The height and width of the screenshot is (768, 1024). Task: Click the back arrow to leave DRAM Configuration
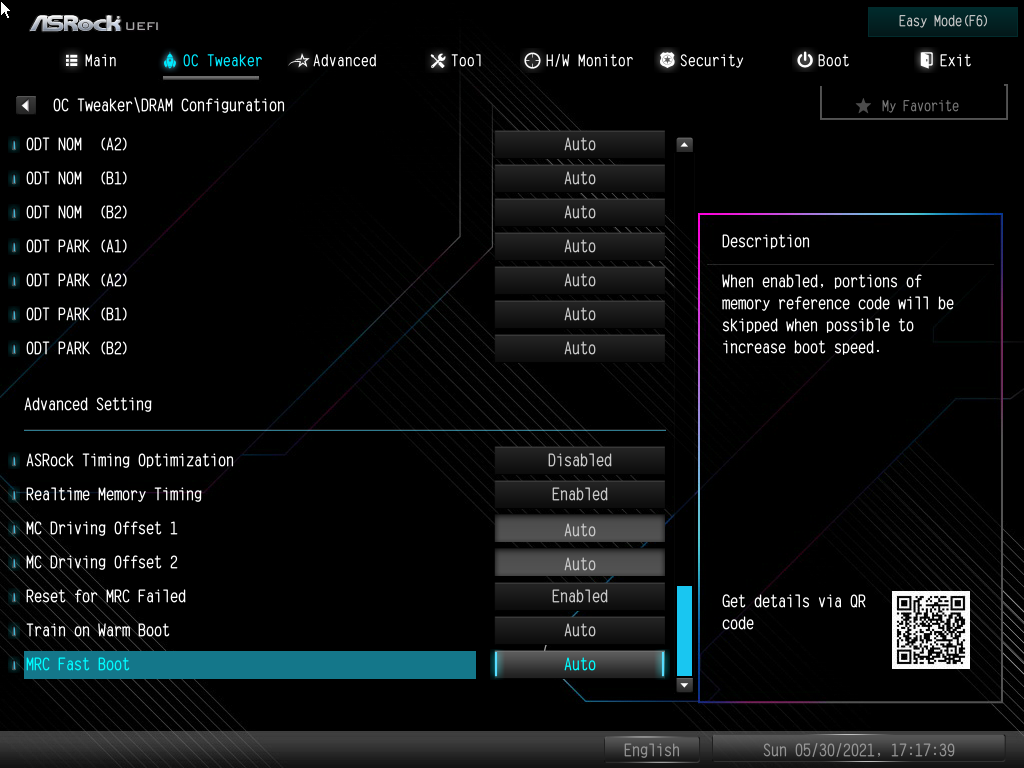pyautogui.click(x=25, y=105)
